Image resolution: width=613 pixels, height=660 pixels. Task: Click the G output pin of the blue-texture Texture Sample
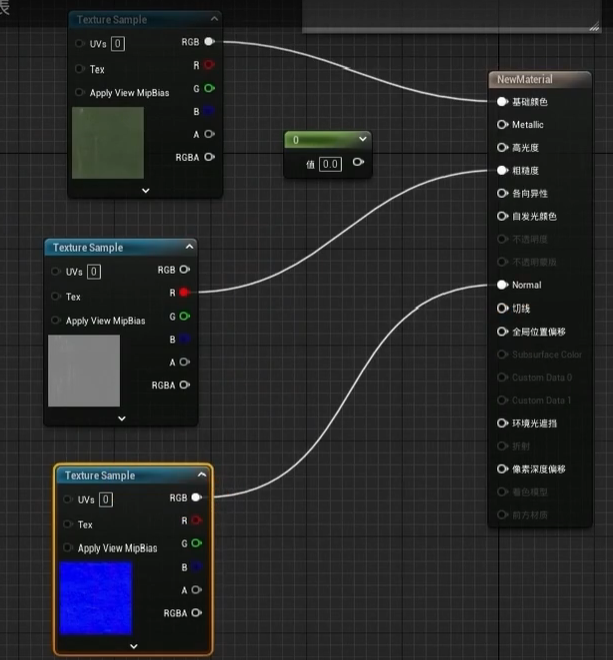coord(197,543)
